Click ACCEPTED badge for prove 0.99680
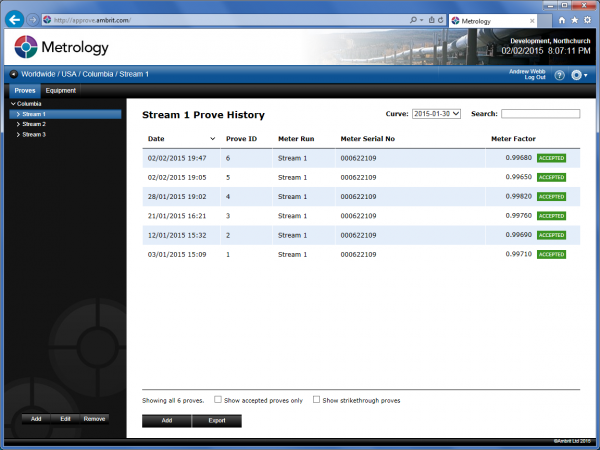Viewport: 600px width, 450px height. pyautogui.click(x=551, y=158)
